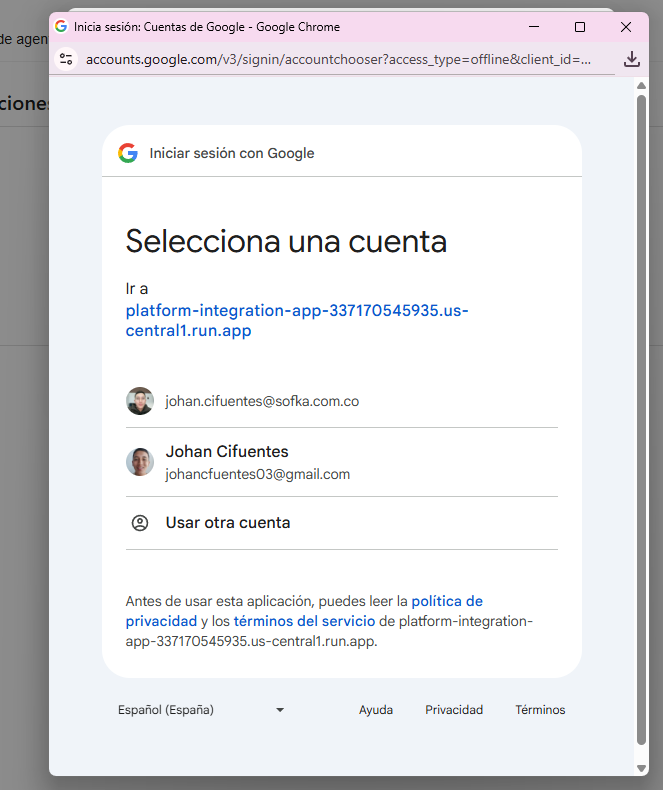Viewport: 663px width, 790px height.
Task: Open the Privacidad footer link
Action: 454,710
